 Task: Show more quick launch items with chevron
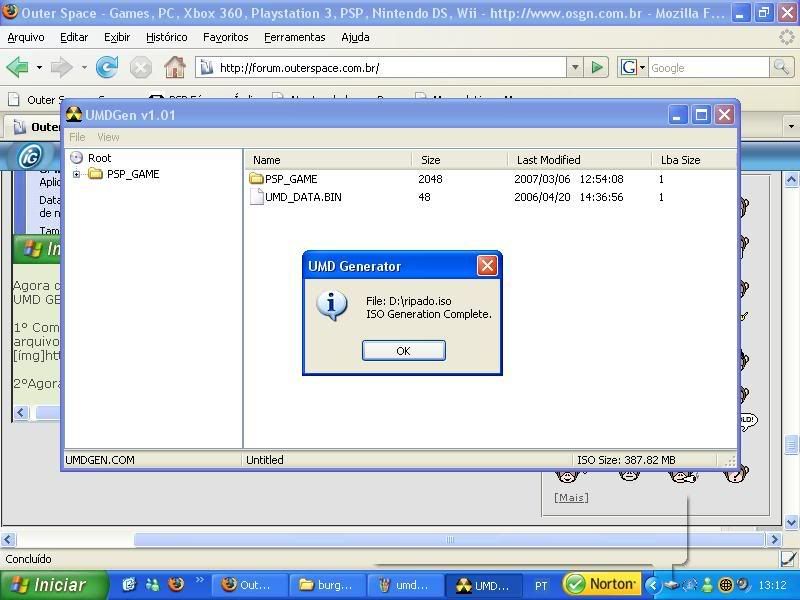point(199,580)
